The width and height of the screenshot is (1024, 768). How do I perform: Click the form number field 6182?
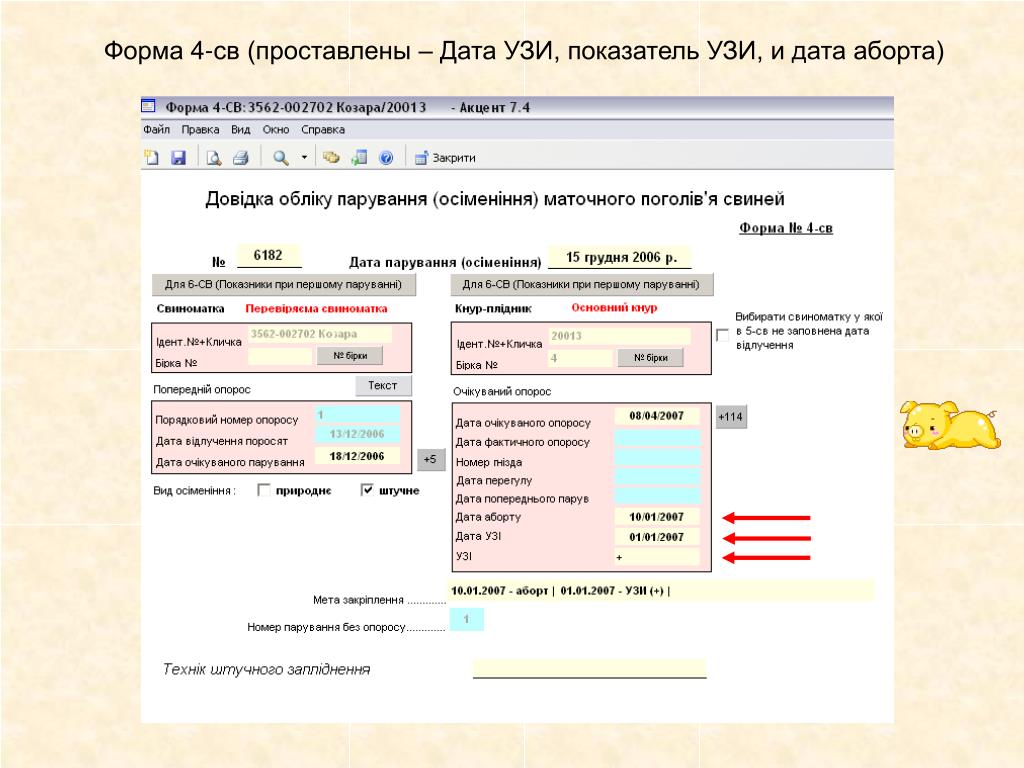[x=268, y=255]
